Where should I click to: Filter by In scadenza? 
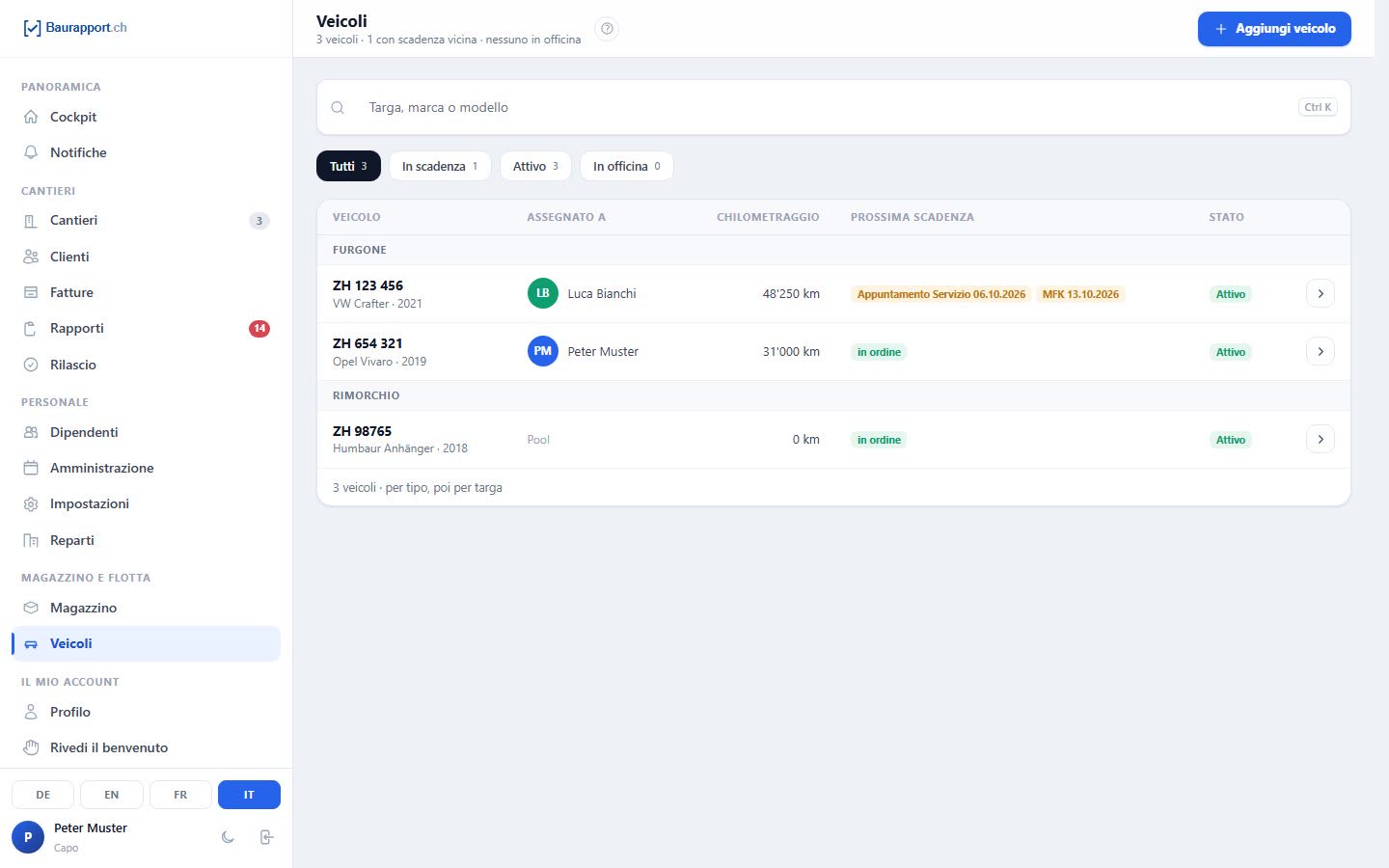tap(440, 166)
